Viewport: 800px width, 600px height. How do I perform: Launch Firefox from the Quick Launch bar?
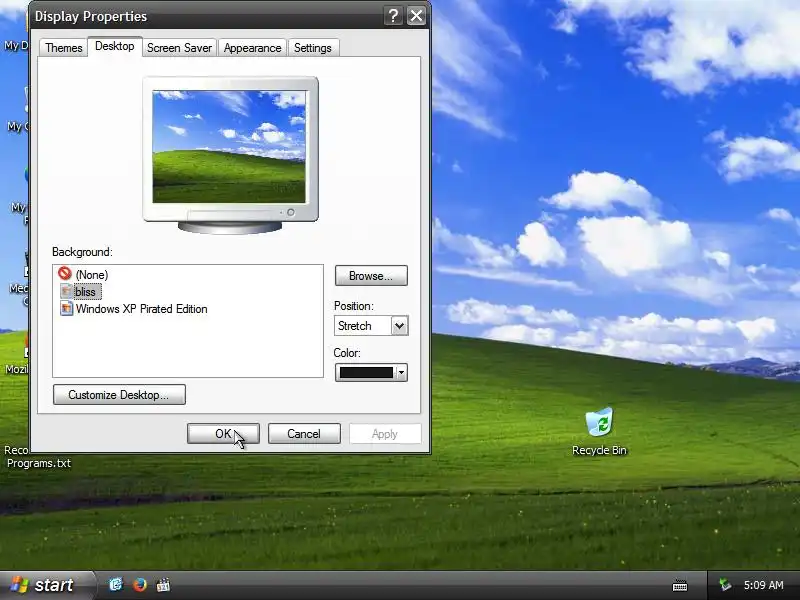tap(140, 585)
